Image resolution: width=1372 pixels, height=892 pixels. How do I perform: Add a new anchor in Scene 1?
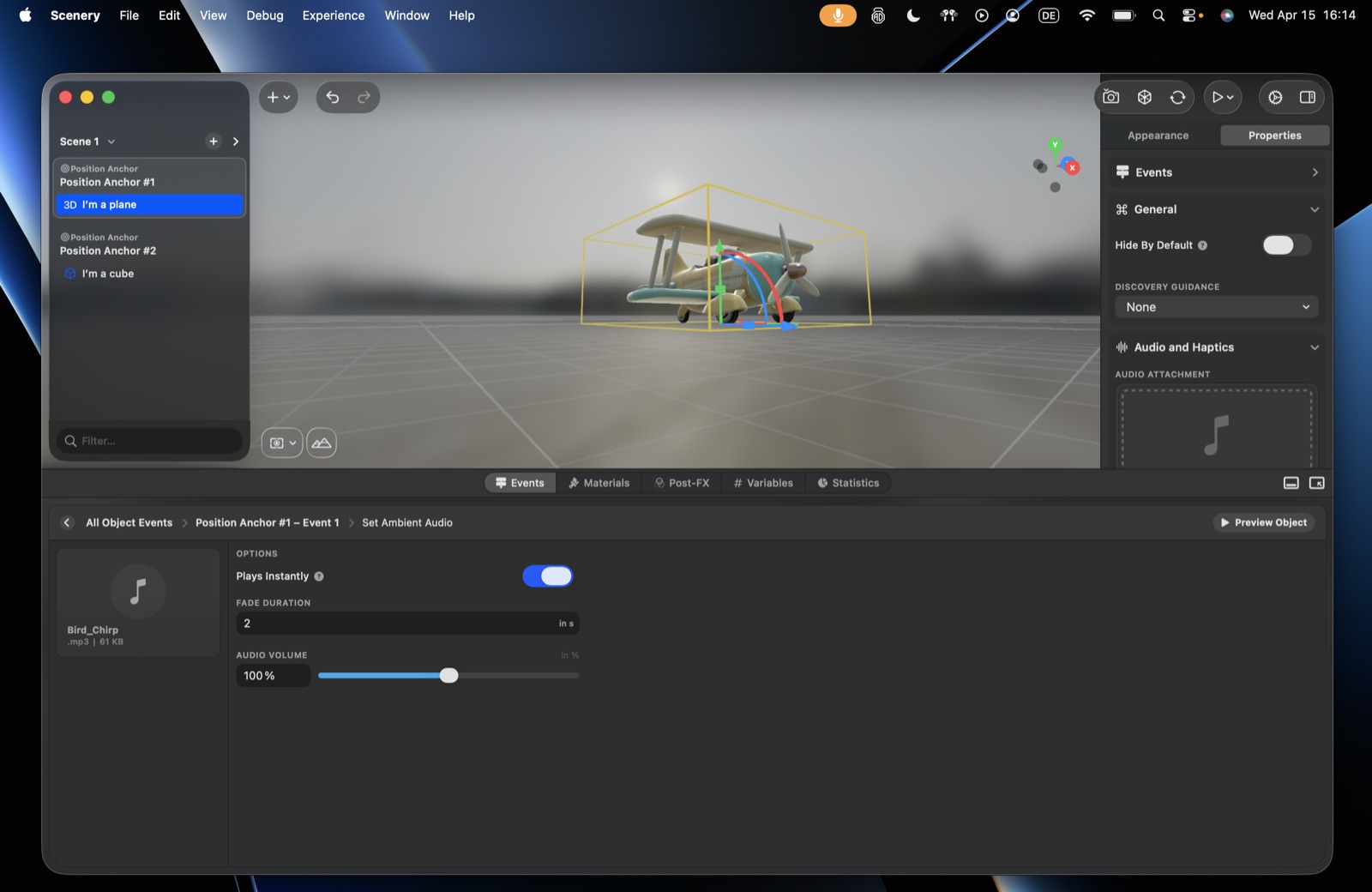click(214, 142)
